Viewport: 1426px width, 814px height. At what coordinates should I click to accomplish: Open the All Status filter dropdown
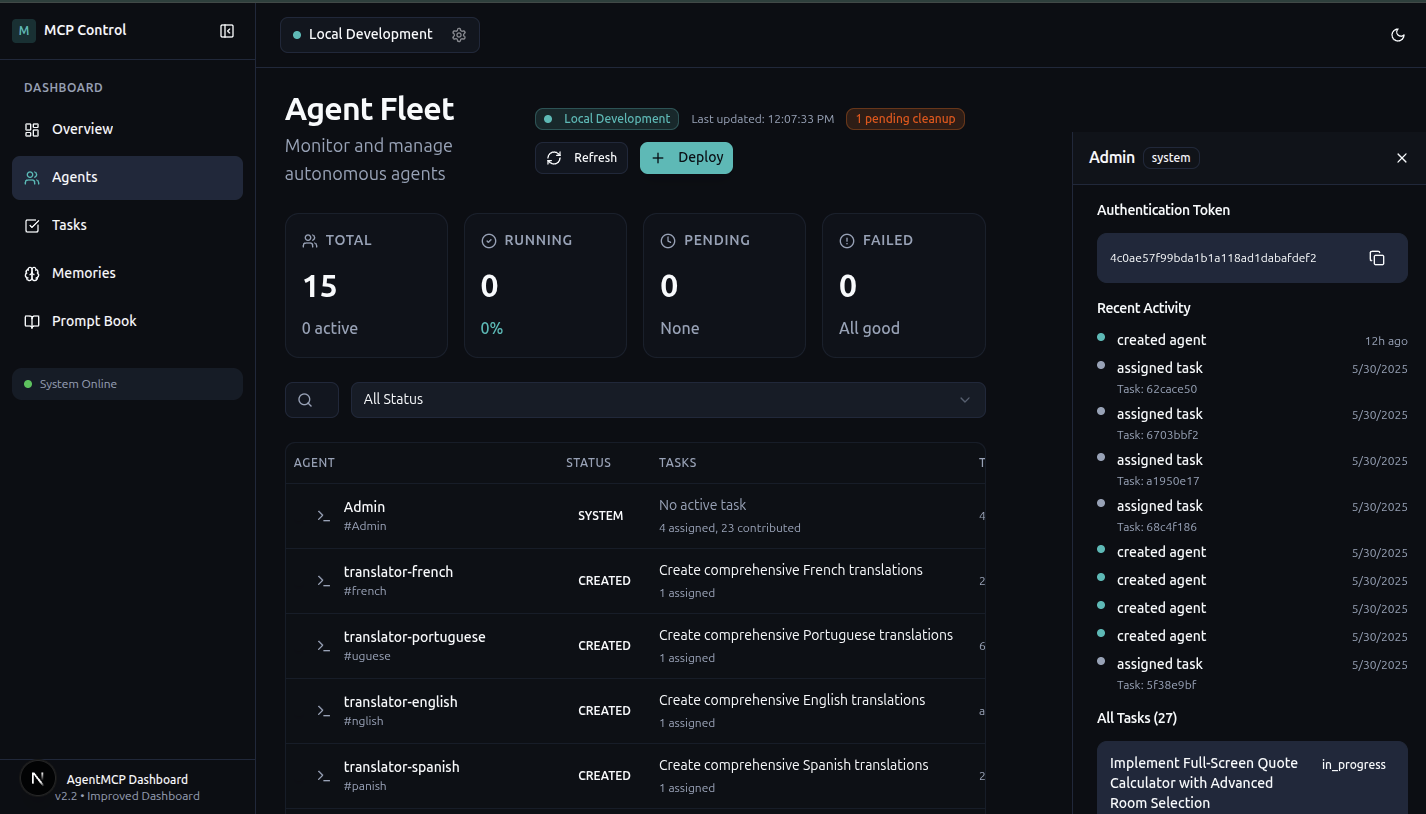click(666, 399)
